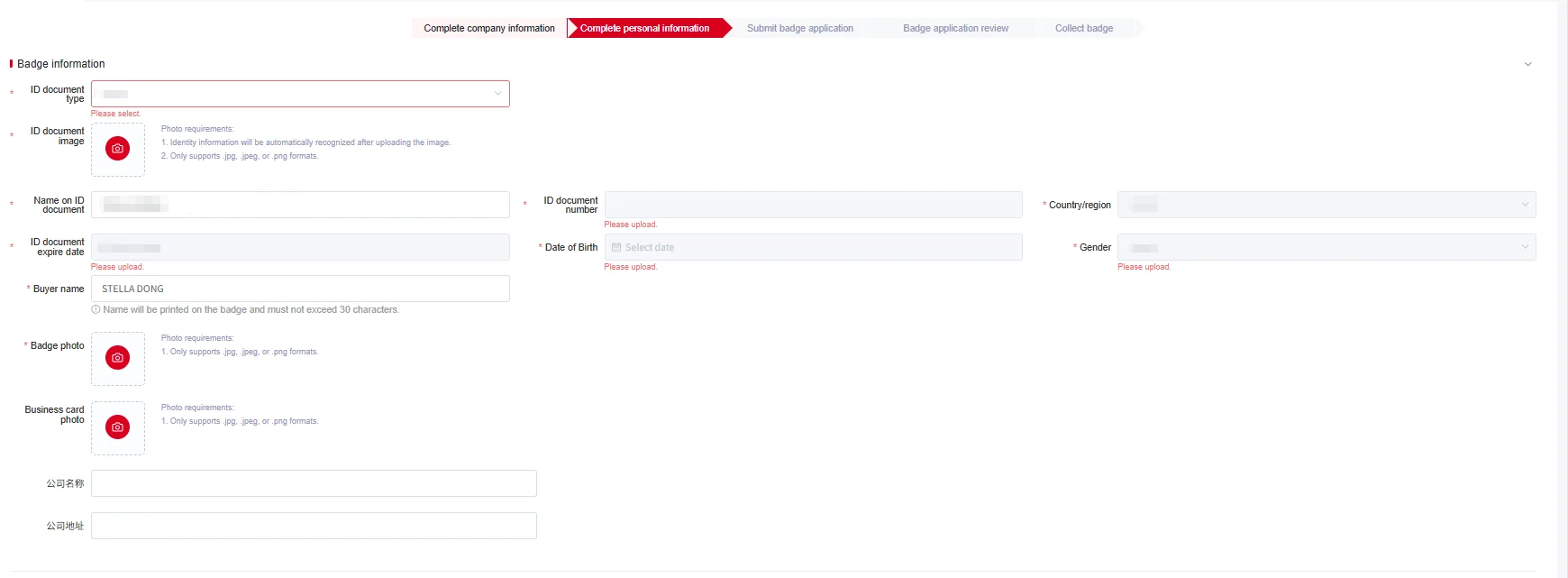Click the Buyer name field STELLA DONG
The image size is (1568, 578).
point(300,289)
